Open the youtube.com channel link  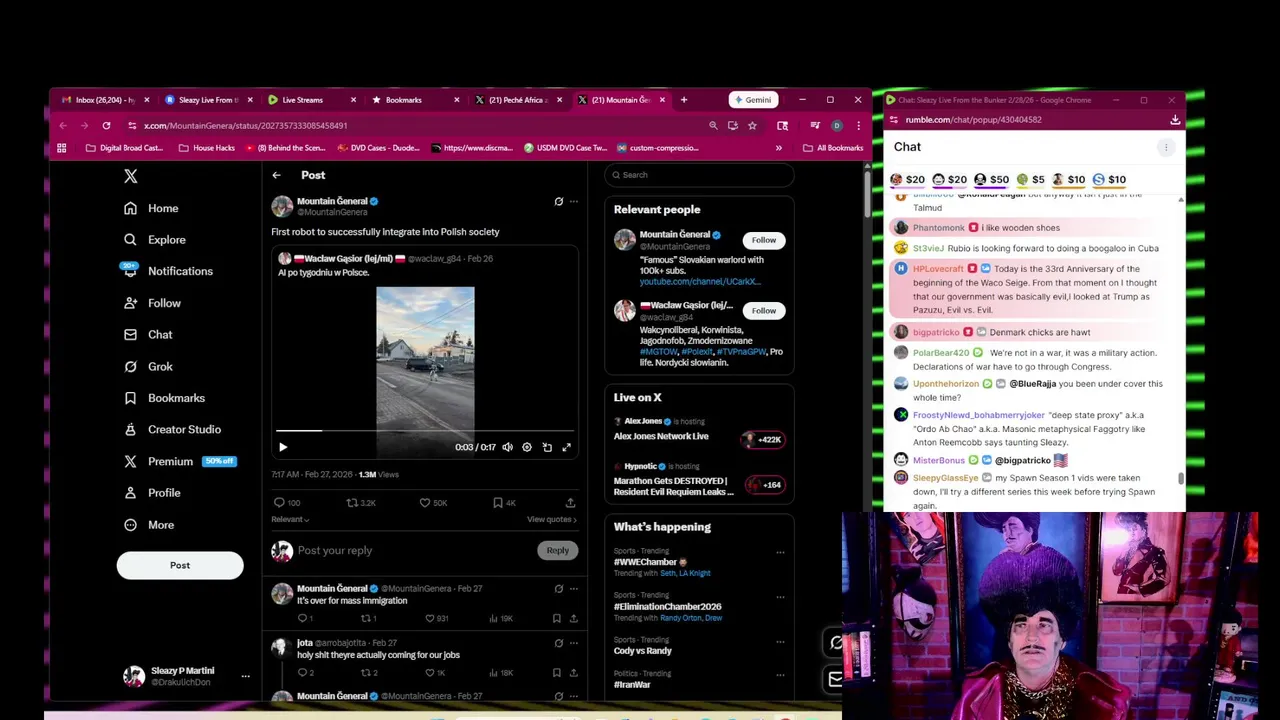point(699,282)
